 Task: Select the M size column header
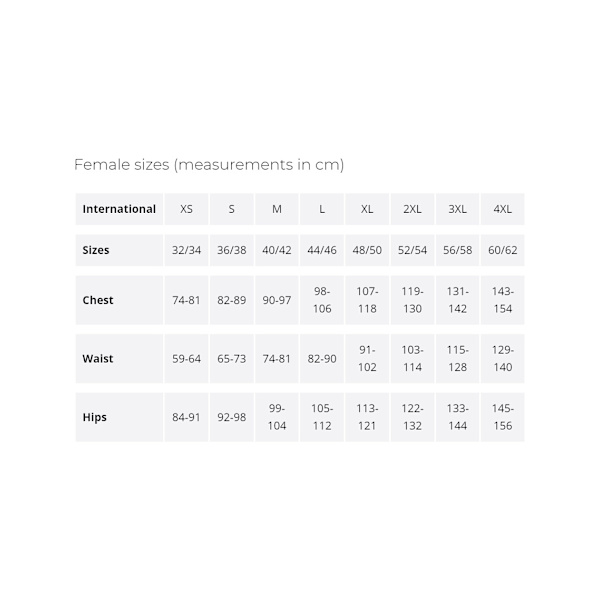(x=277, y=209)
